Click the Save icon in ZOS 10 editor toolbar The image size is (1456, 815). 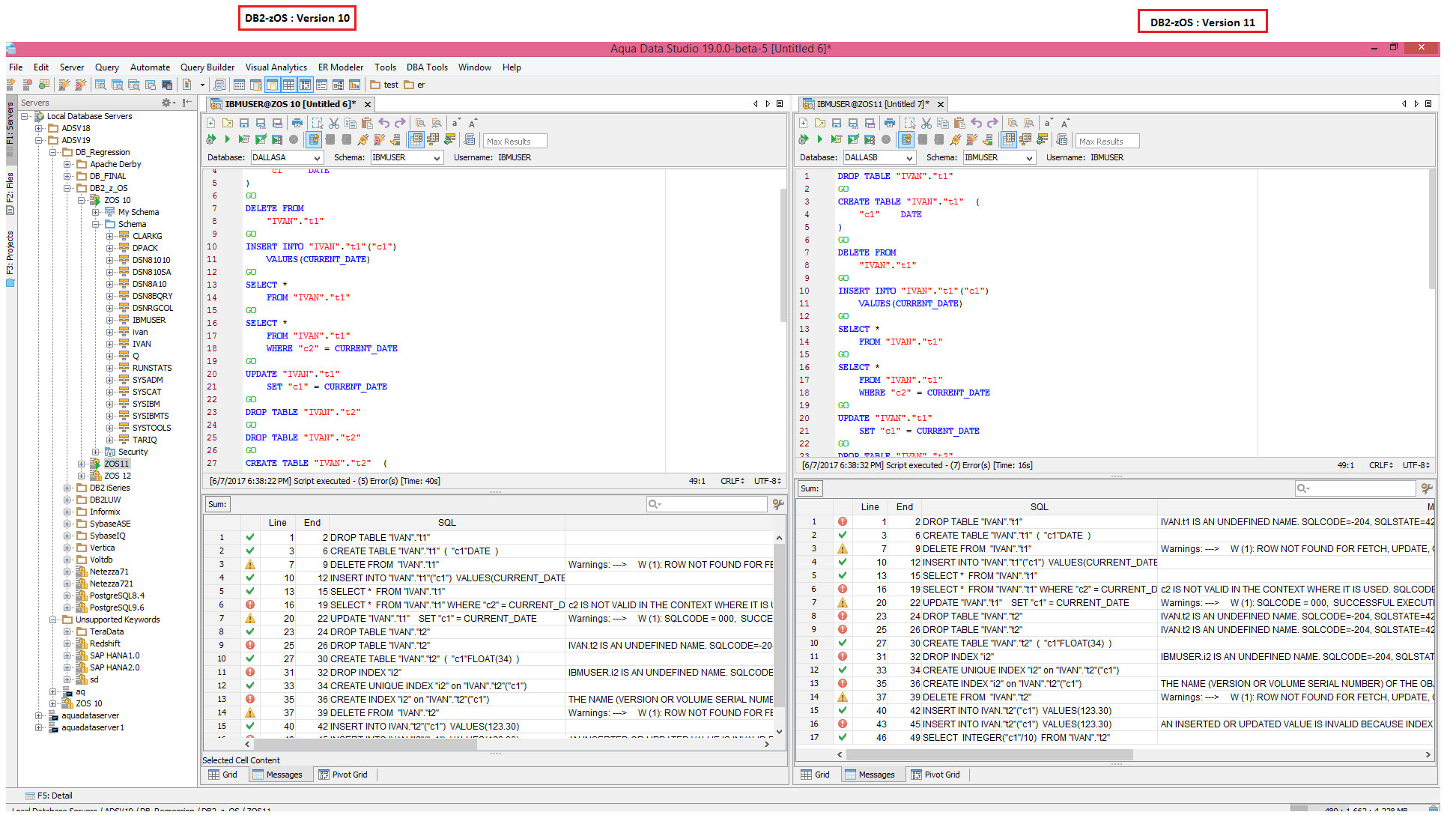tap(244, 123)
